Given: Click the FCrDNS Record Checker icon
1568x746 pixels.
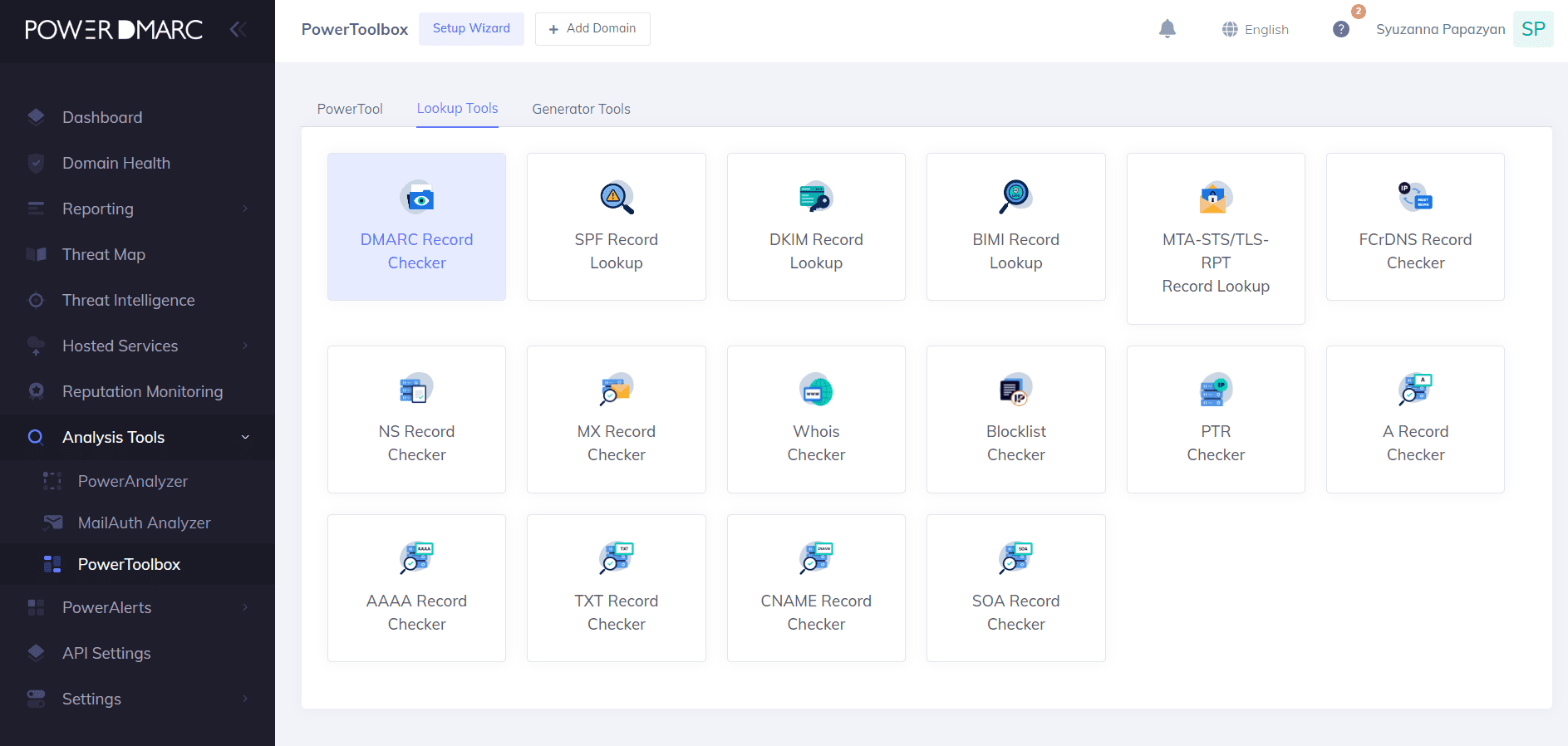Looking at the screenshot, I should tap(1415, 198).
